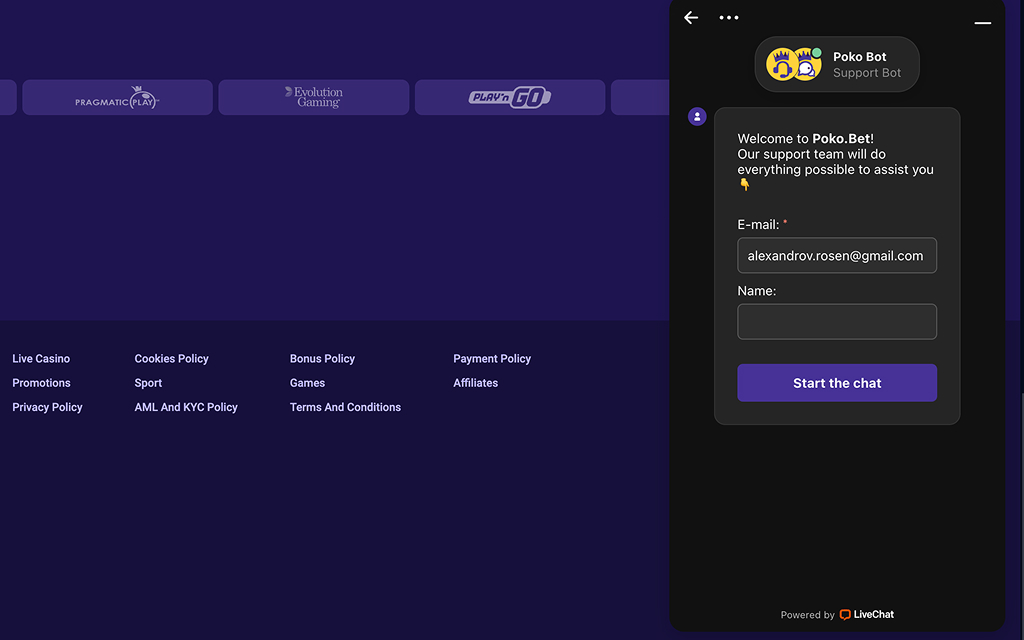The width and height of the screenshot is (1024, 640).
Task: Open the Privacy Policy footer link
Action: tap(47, 407)
